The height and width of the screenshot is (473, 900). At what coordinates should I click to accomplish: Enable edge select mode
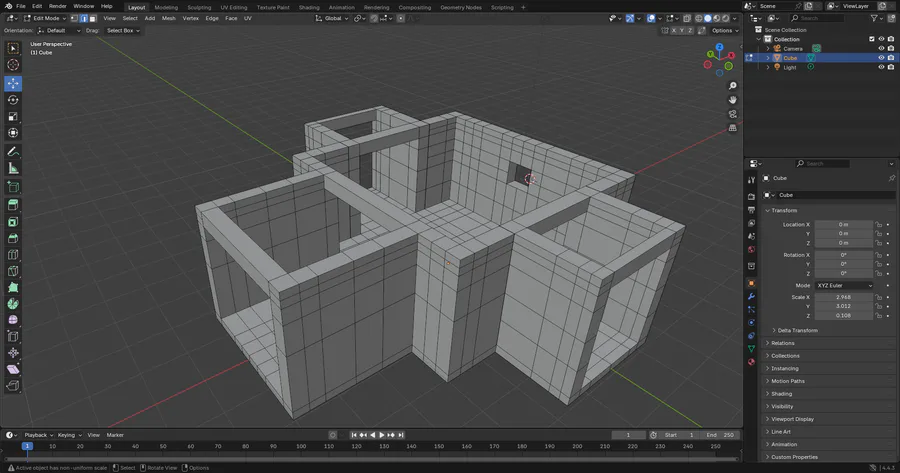coord(84,18)
